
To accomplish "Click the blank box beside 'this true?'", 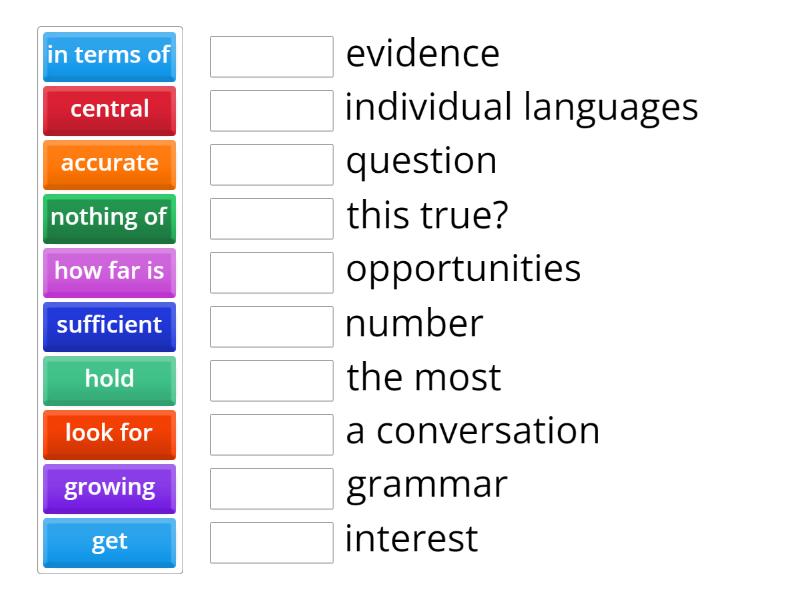I will [x=271, y=219].
